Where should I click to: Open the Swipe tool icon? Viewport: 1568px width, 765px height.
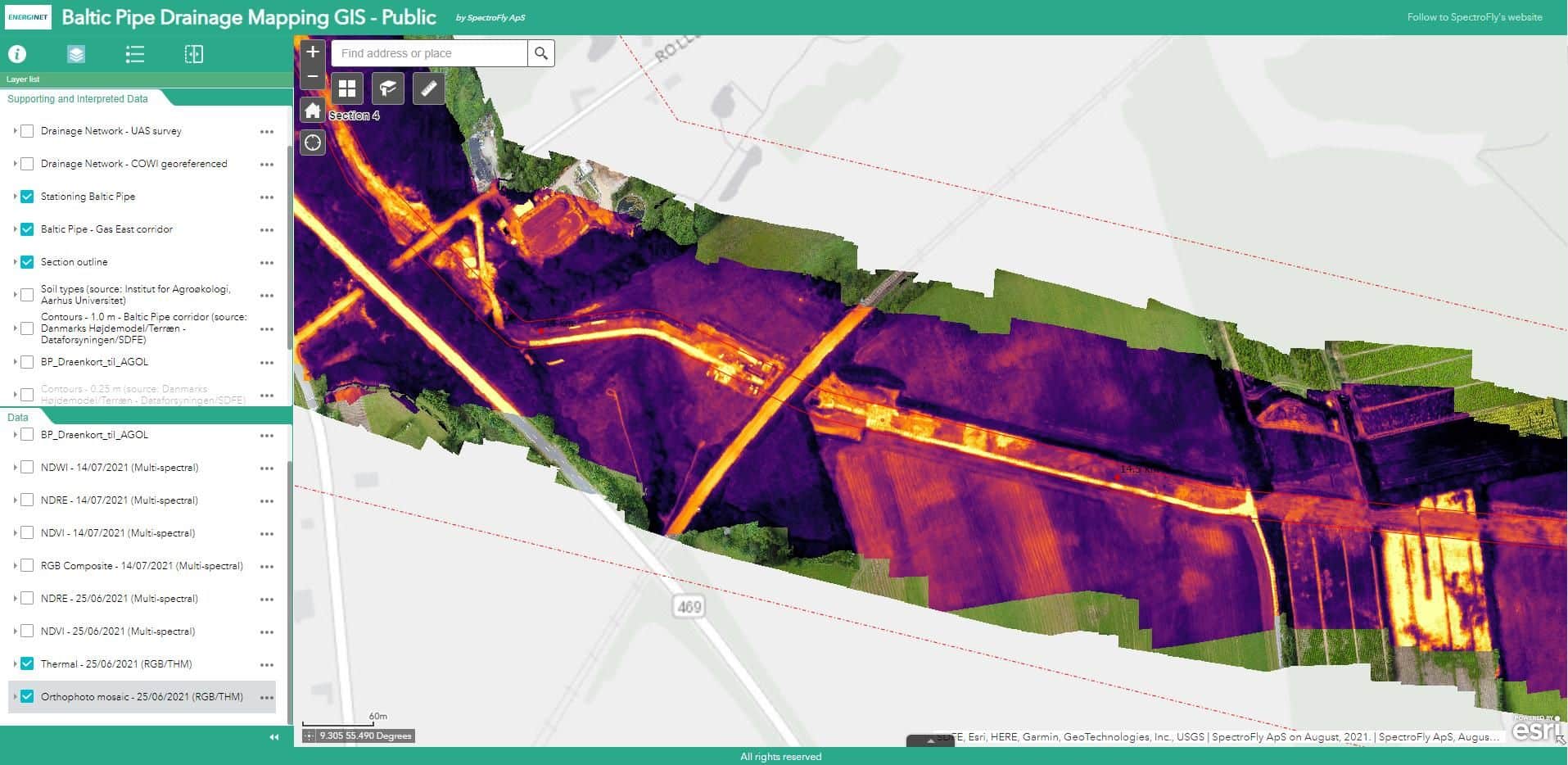click(x=194, y=54)
